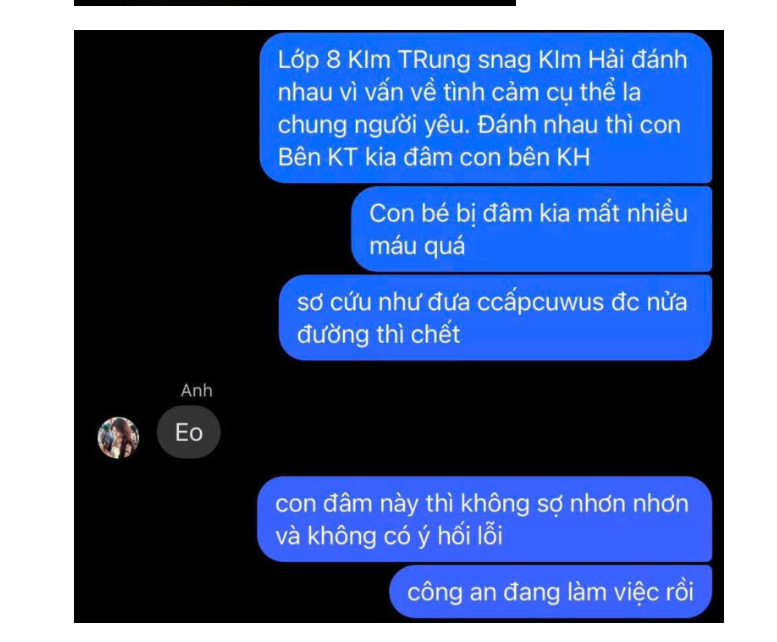
Task: Select the 'công an đang làm việc rồi' message
Action: [x=551, y=592]
